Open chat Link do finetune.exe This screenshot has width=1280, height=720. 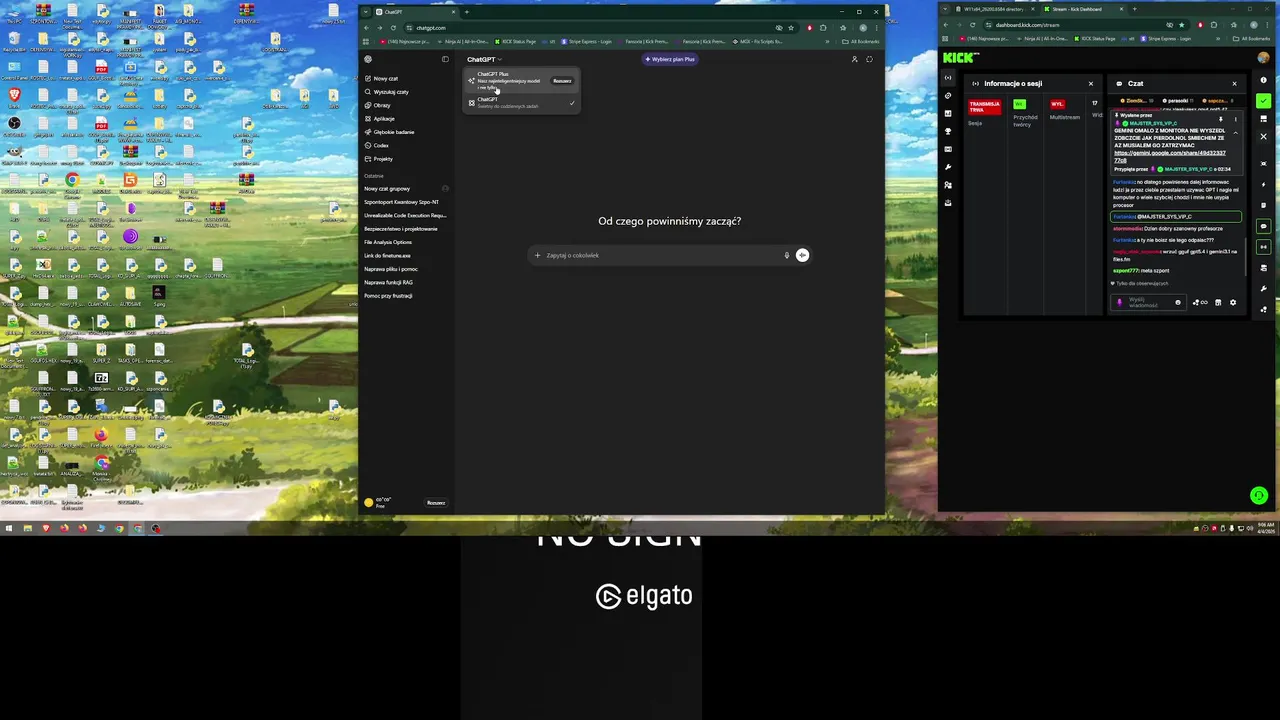(387, 255)
